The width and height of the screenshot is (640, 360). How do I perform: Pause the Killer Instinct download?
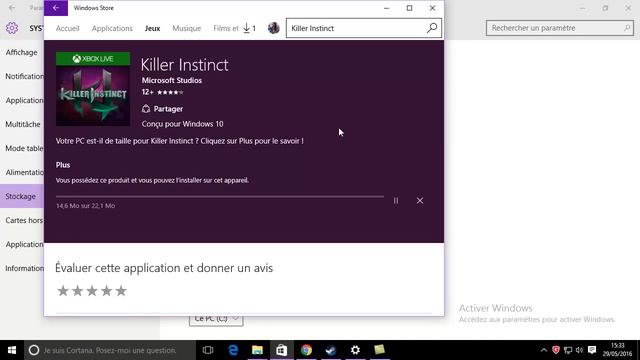396,200
